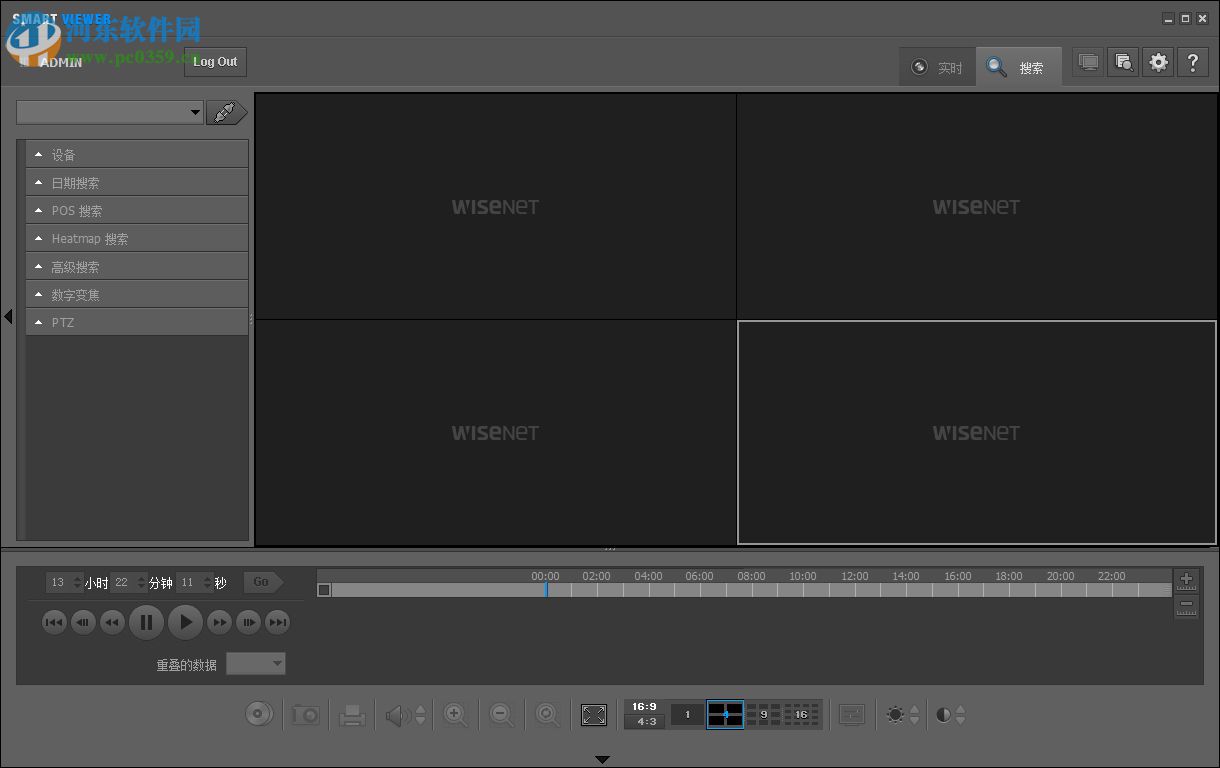The height and width of the screenshot is (768, 1220).
Task: Switch to the 4:3 aspect ratio
Action: [x=645, y=722]
